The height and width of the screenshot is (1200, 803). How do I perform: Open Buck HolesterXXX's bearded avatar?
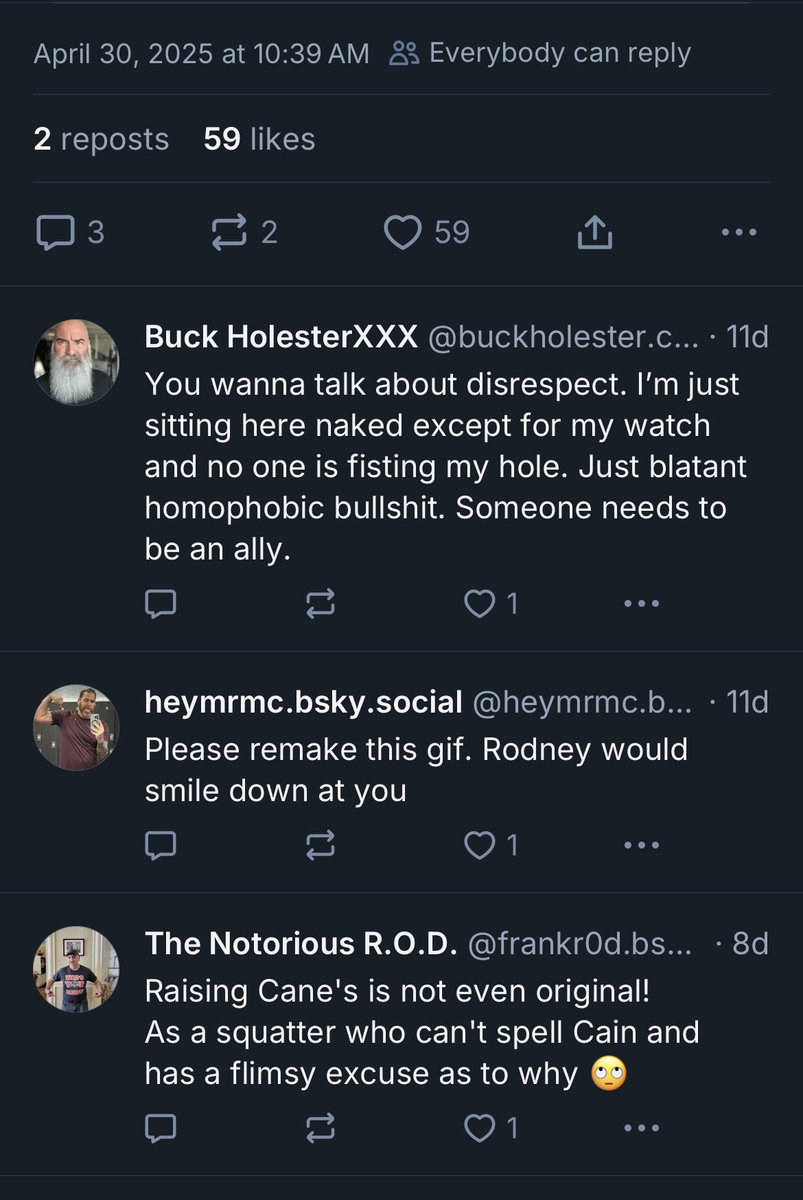pyautogui.click(x=77, y=362)
